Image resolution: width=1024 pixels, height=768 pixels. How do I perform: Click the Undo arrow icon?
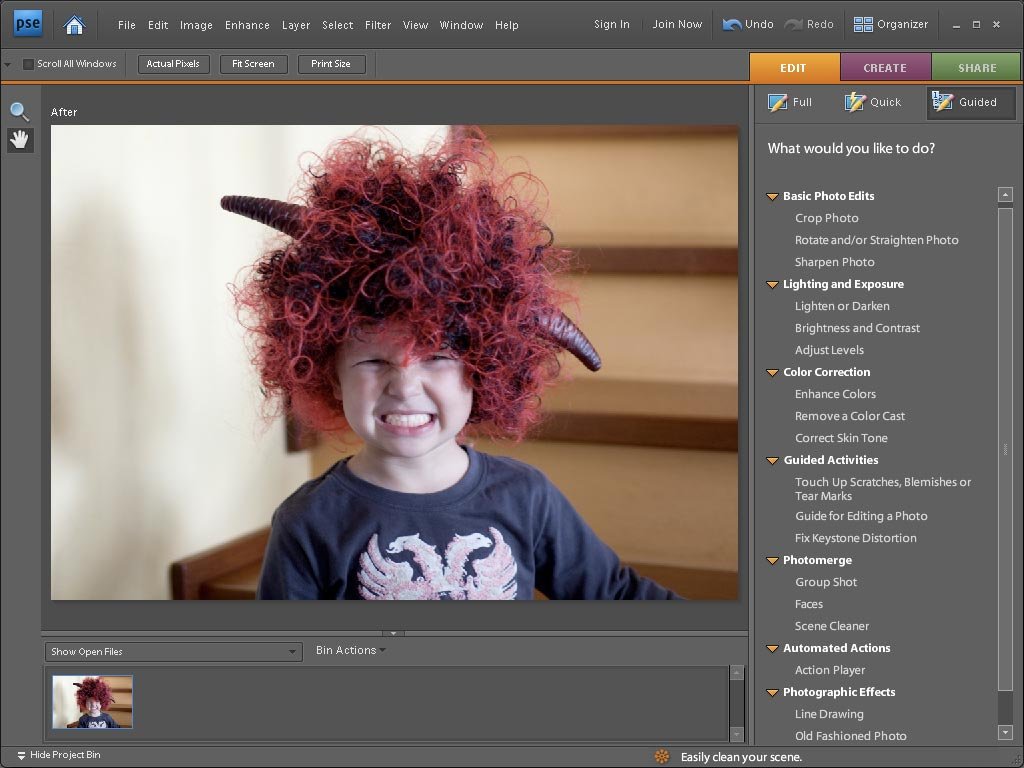coord(733,25)
